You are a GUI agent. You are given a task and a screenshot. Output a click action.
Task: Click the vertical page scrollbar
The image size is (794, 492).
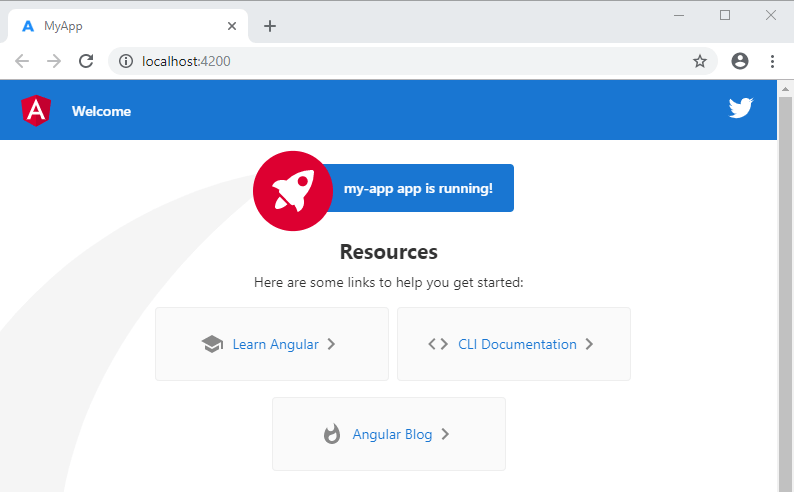785,300
